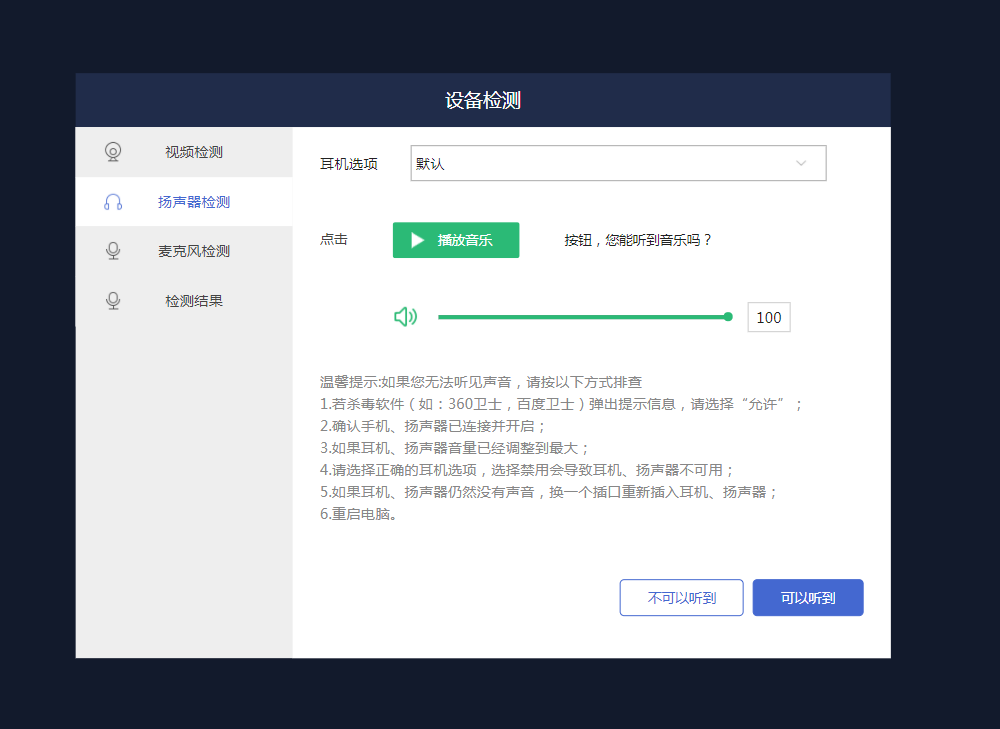Click the microphone icon beside 检测结果
Screen dimensions: 1000x729
coord(113,301)
